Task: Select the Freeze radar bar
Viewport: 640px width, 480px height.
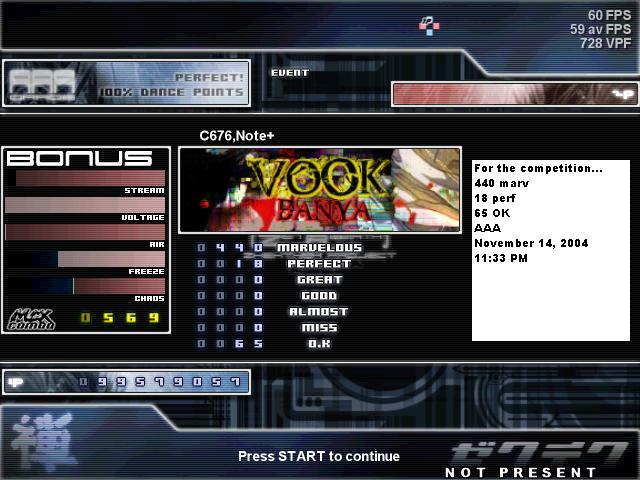Action: 85,259
